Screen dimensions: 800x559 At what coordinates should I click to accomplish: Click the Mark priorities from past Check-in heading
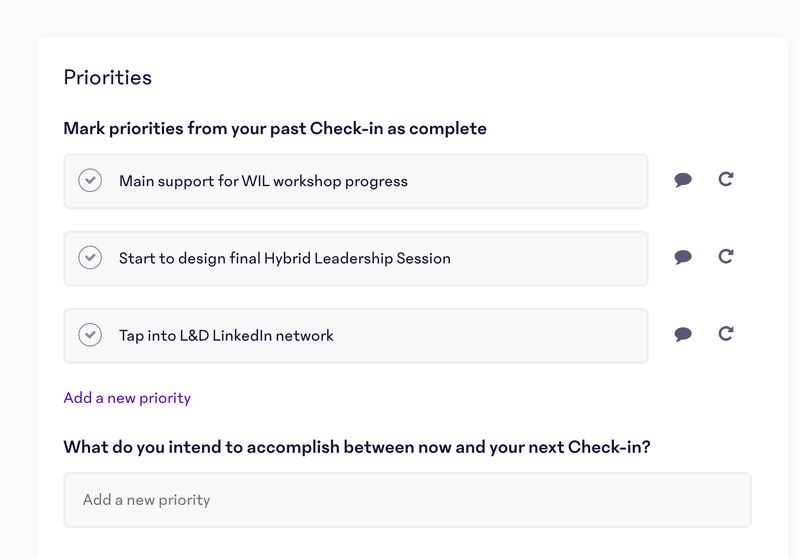275,128
